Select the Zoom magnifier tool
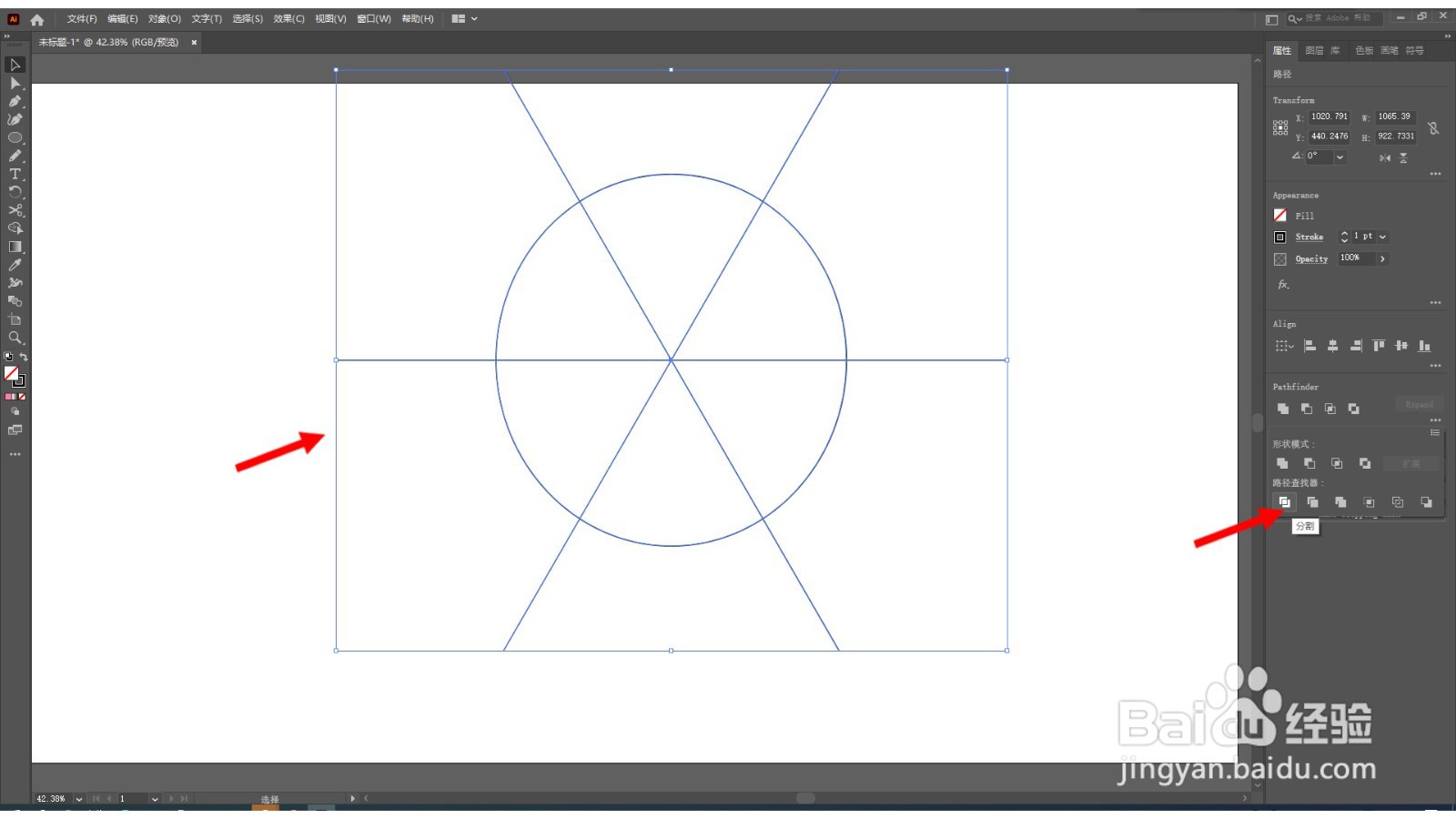1456x819 pixels. tap(15, 338)
